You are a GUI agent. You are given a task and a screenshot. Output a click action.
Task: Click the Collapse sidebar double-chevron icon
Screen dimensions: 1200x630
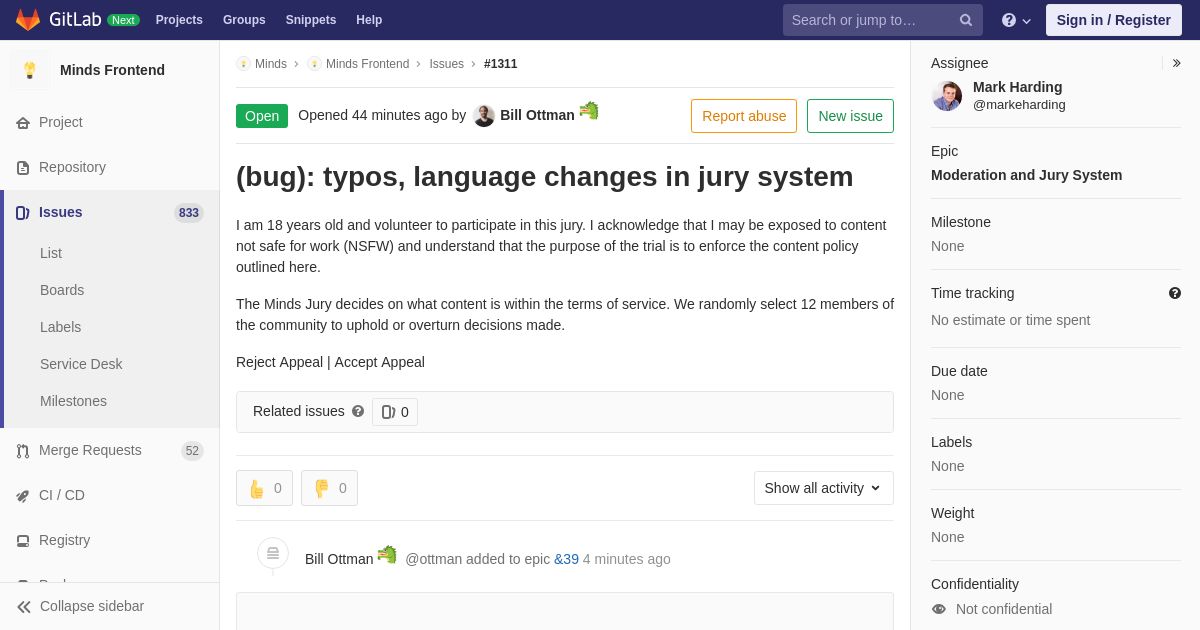tap(24, 606)
